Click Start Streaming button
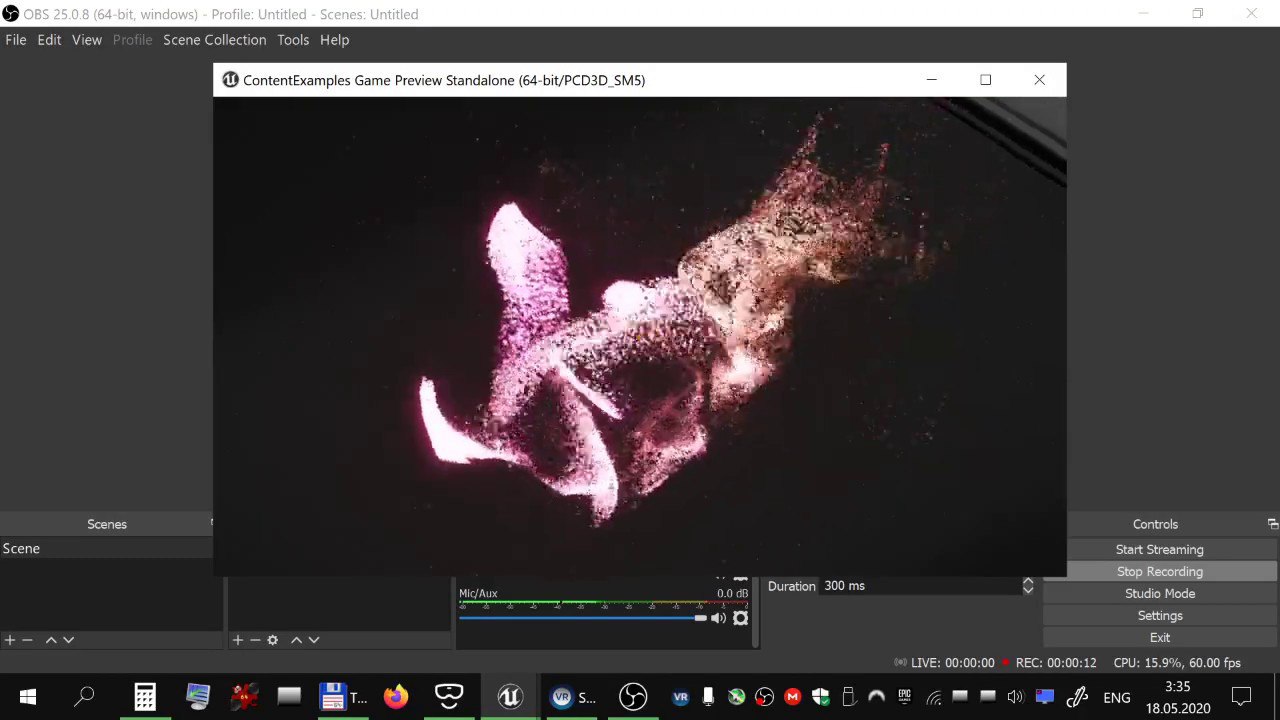 pyautogui.click(x=1160, y=549)
